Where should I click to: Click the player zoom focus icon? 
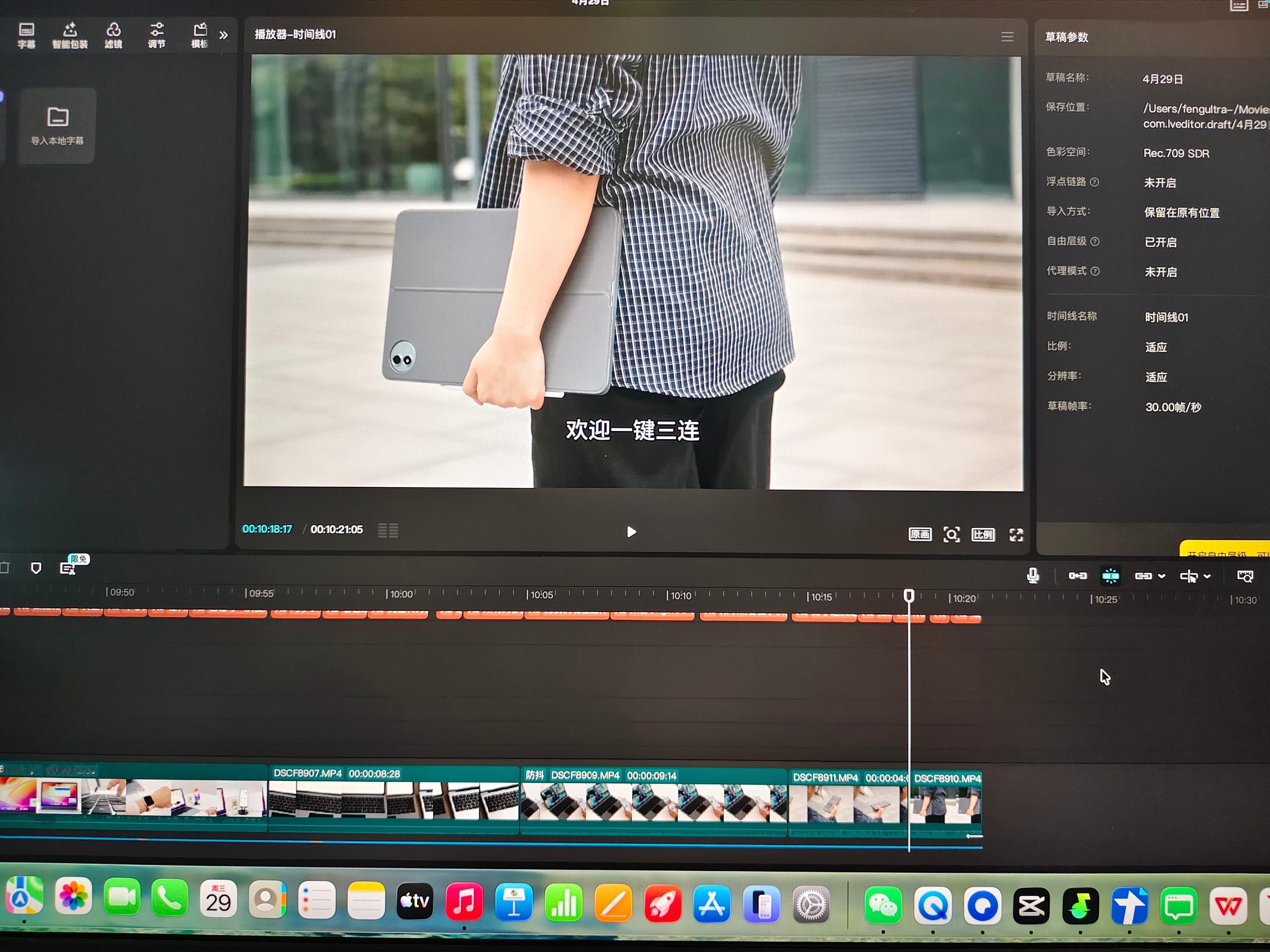tap(951, 535)
